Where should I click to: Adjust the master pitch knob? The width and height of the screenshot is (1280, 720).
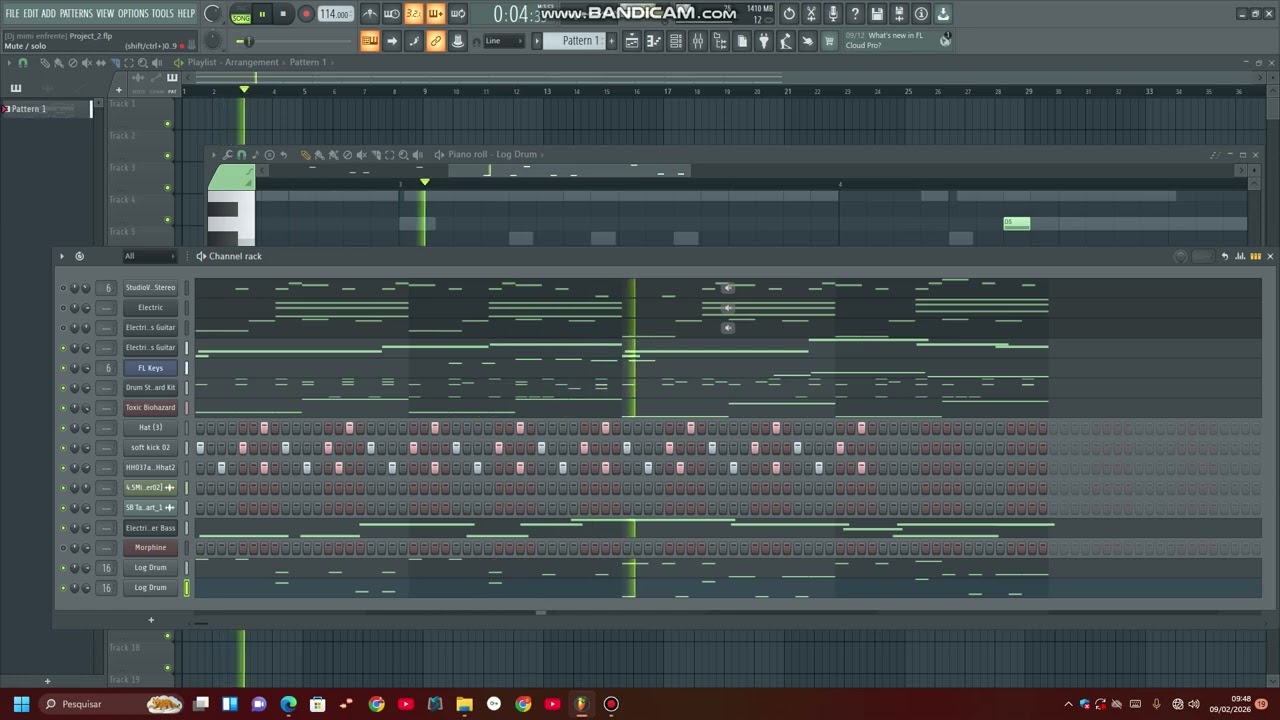point(213,40)
